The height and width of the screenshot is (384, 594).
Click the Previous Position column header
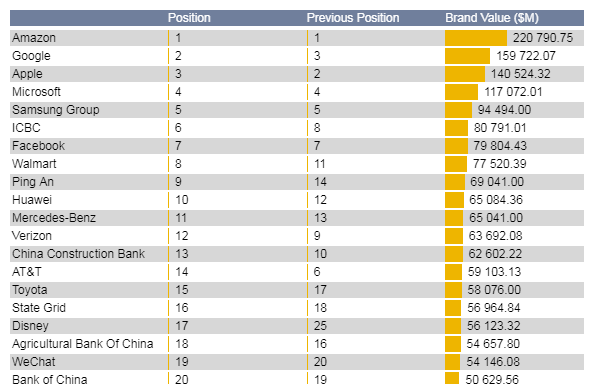tap(353, 18)
